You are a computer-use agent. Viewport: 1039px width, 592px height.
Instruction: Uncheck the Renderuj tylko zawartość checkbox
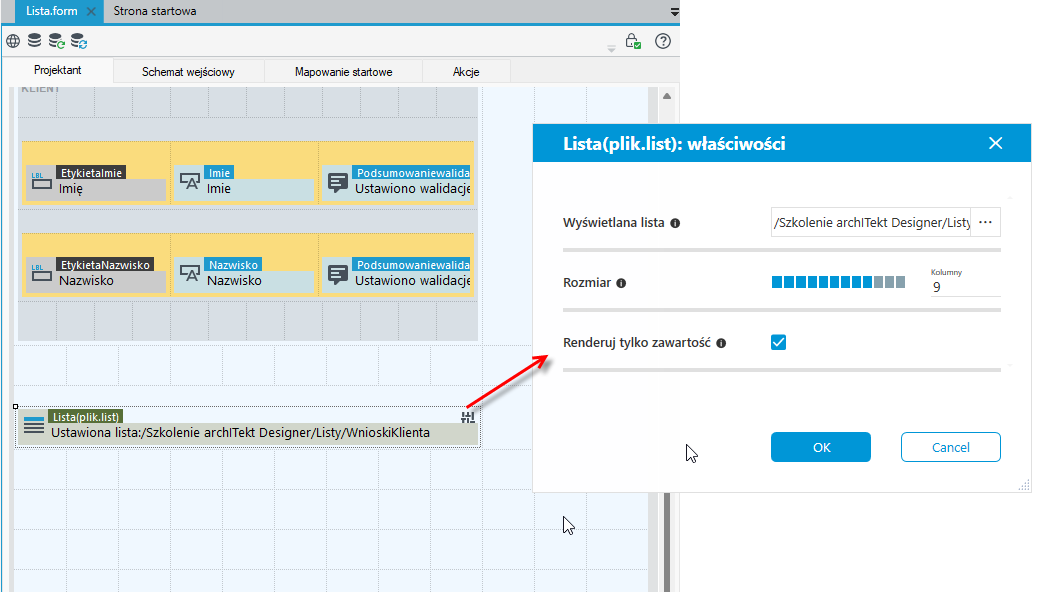(x=779, y=342)
